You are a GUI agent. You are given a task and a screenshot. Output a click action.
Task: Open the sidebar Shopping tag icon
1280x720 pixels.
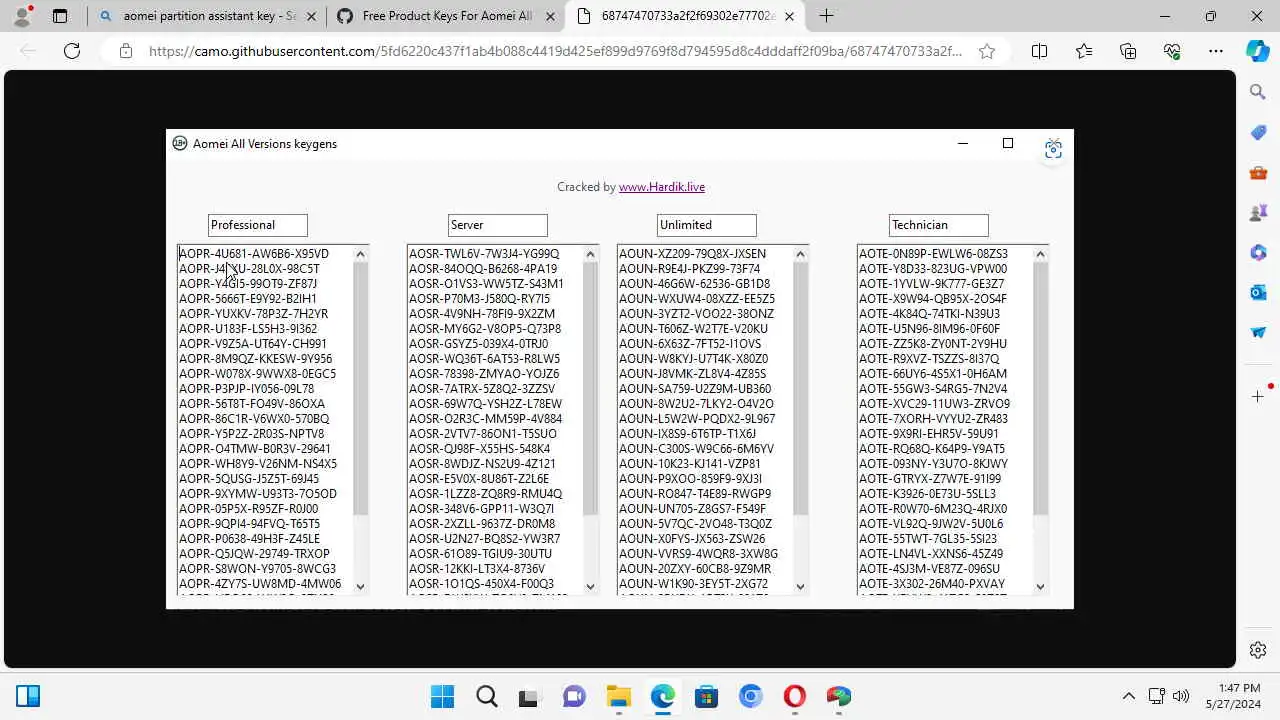tap(1258, 132)
